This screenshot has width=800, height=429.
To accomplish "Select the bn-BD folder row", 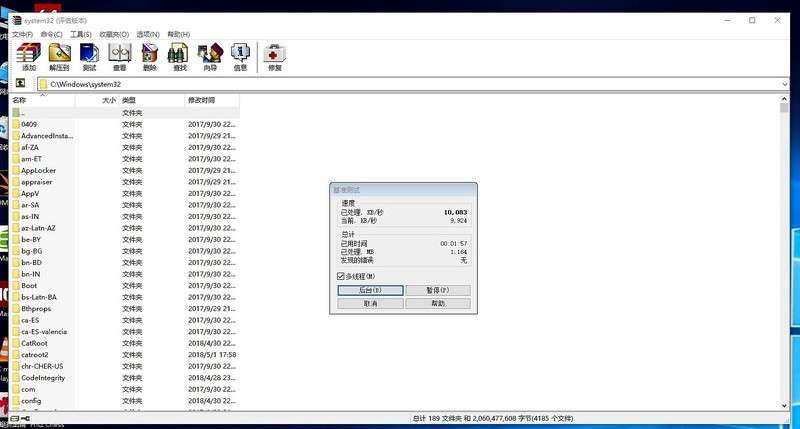I will (x=125, y=263).
